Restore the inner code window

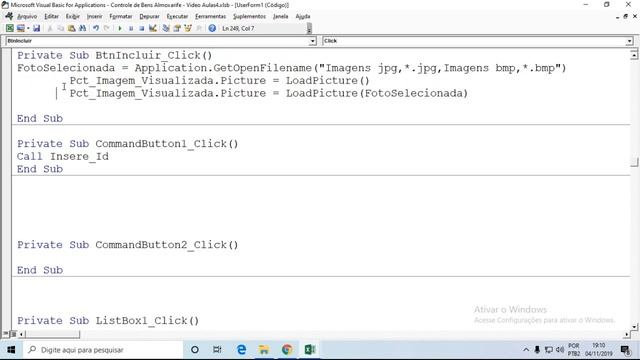click(625, 16)
